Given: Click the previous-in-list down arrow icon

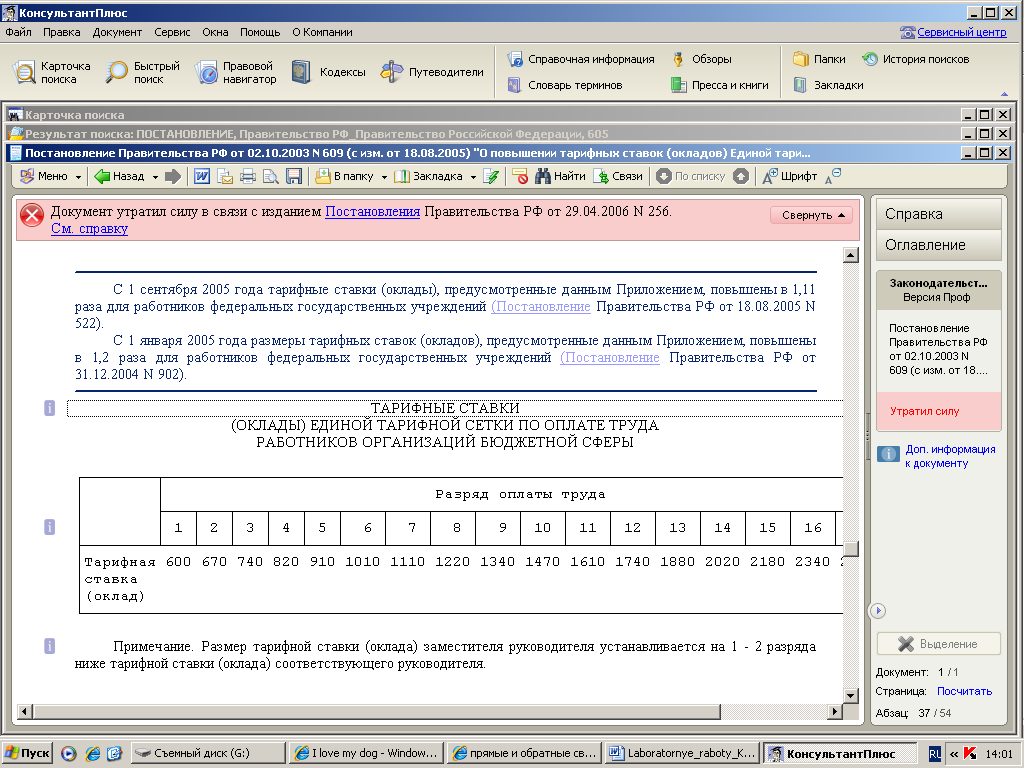Looking at the screenshot, I should tap(664, 176).
